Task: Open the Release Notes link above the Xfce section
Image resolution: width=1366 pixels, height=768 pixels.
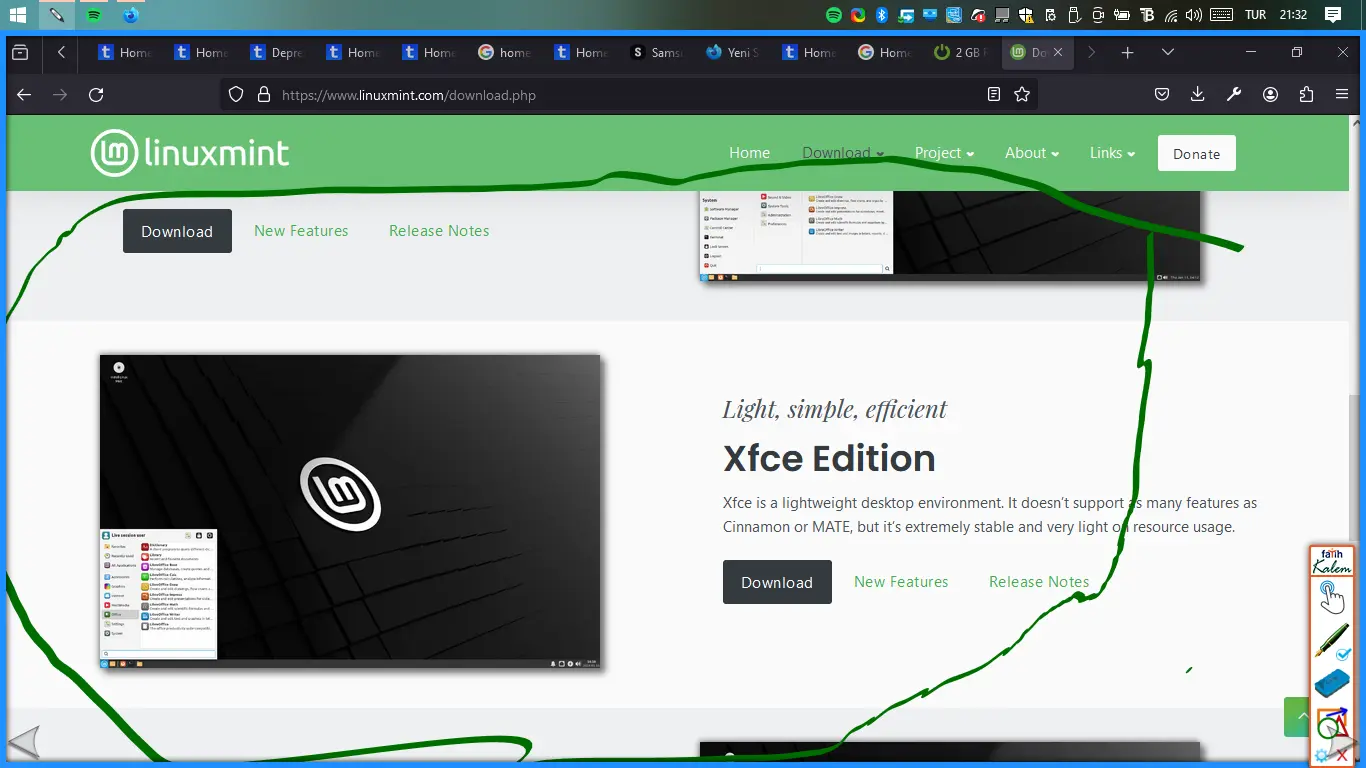Action: pos(439,231)
